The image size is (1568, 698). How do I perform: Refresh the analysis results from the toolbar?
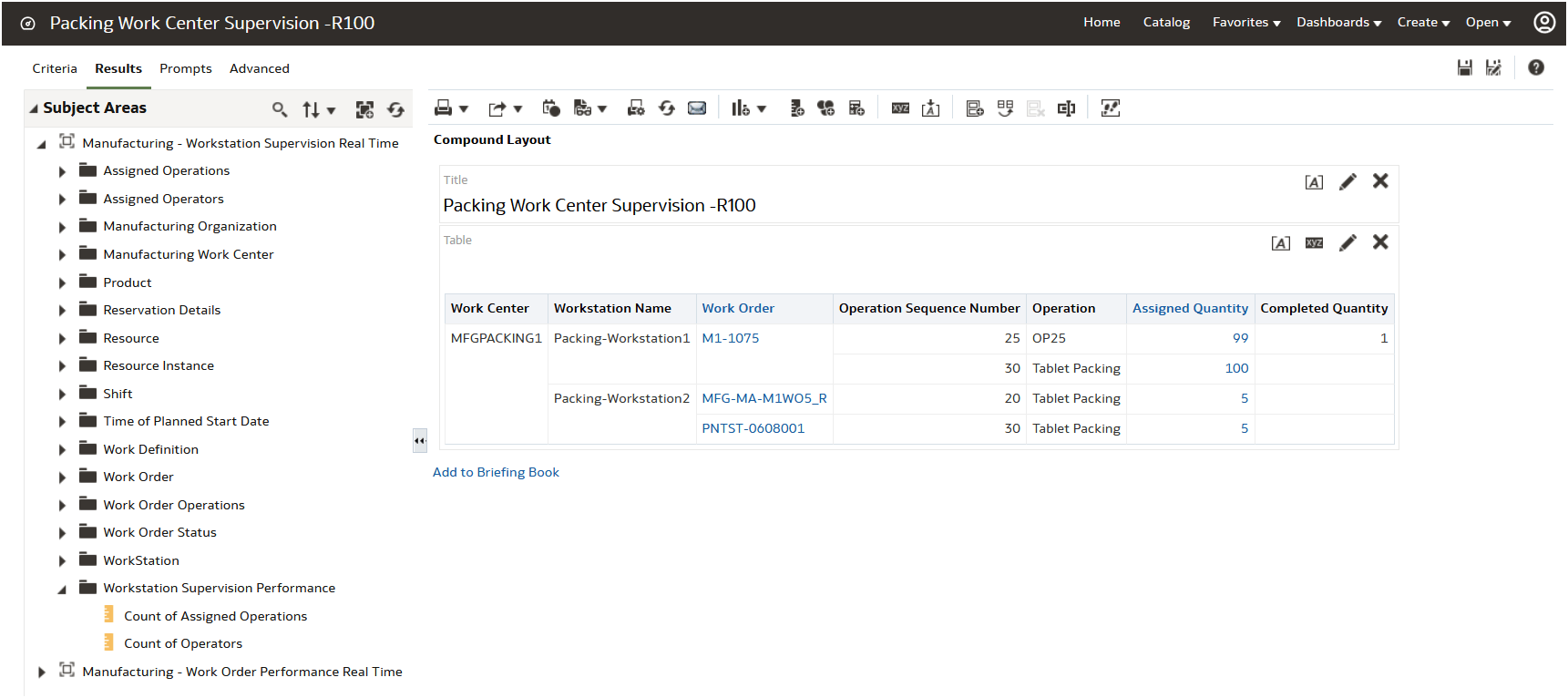click(x=667, y=108)
